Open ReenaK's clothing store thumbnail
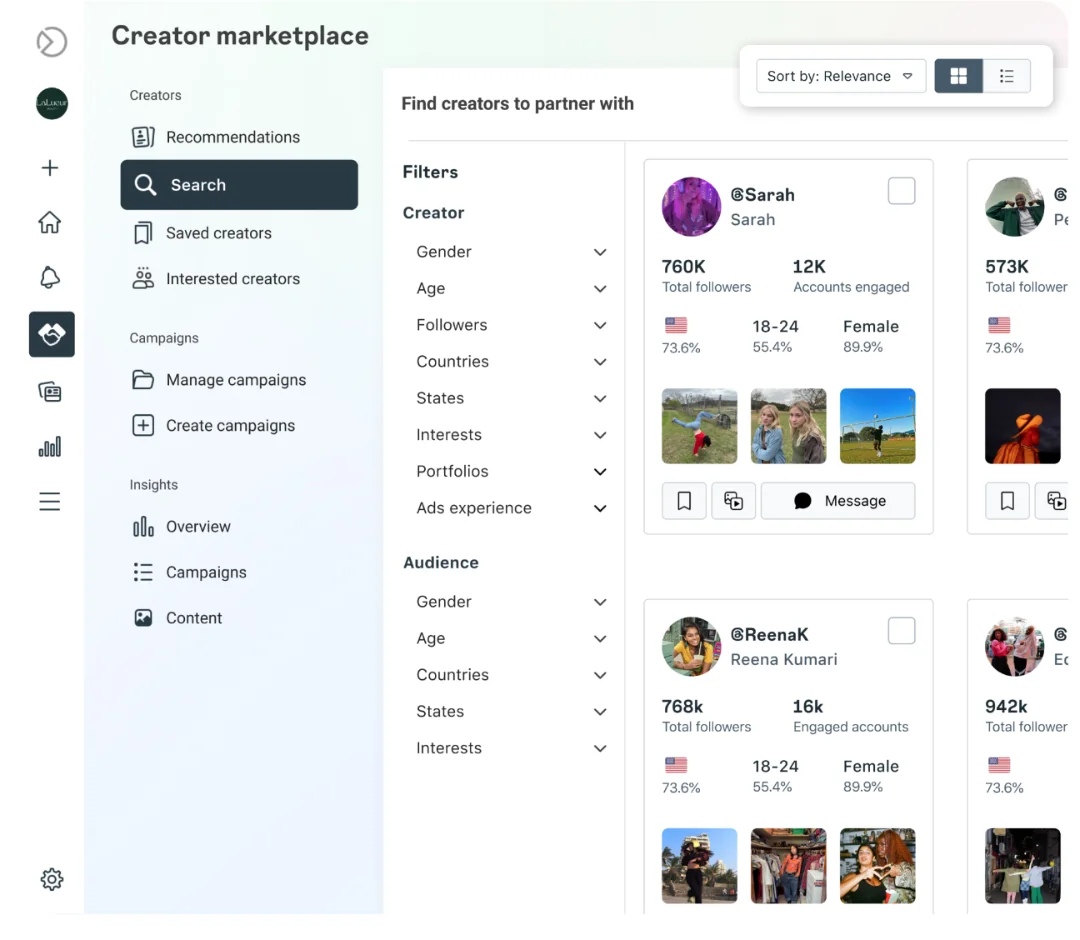The width and height of the screenshot is (1080, 940). [789, 866]
